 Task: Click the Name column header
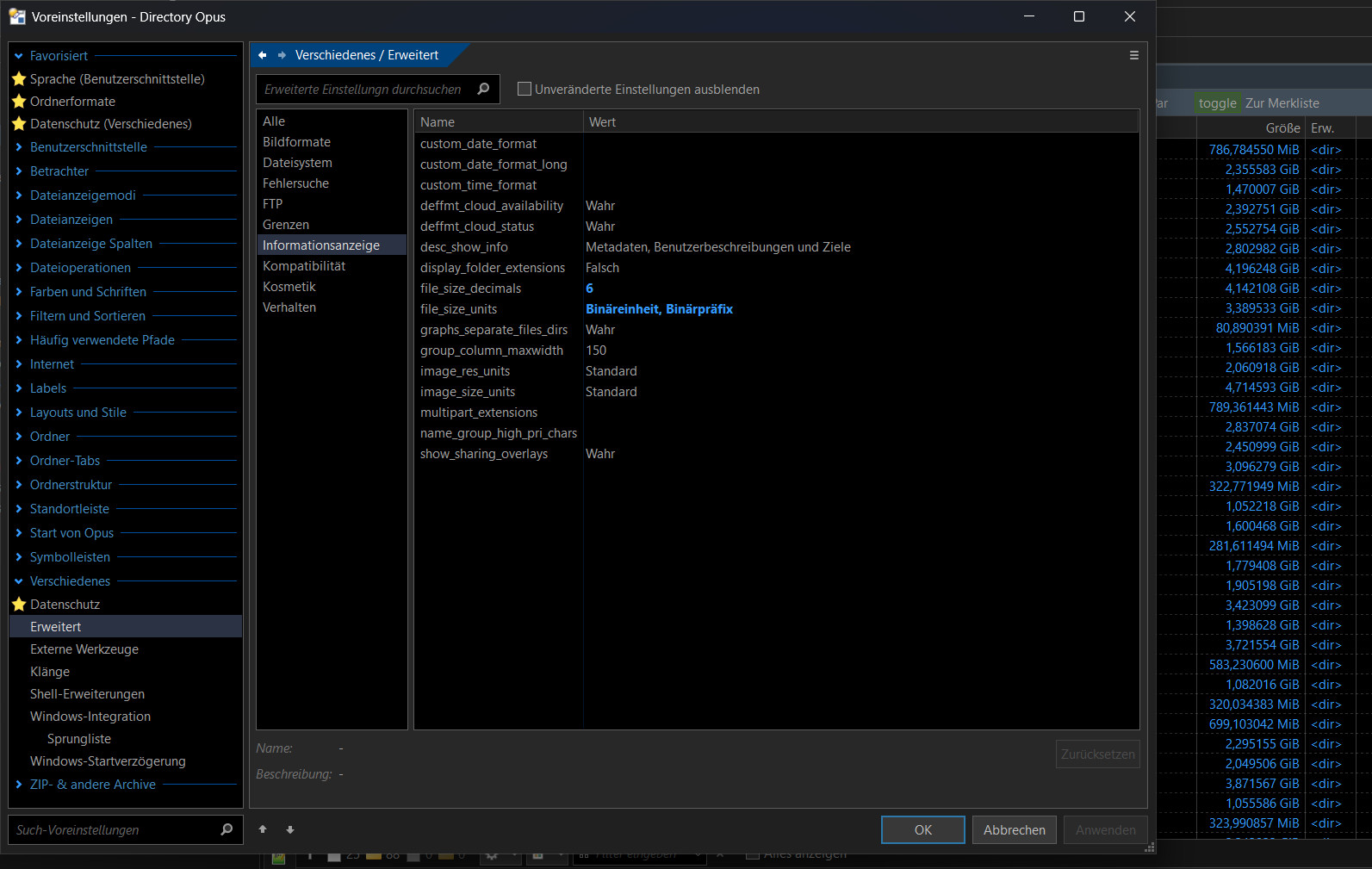pos(499,122)
